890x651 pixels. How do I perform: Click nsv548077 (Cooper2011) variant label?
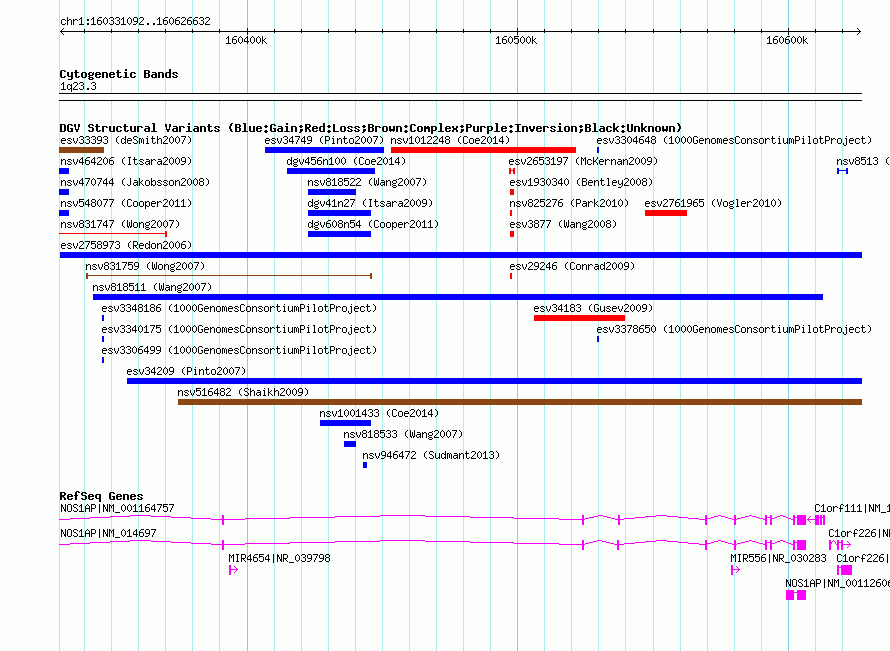click(126, 203)
